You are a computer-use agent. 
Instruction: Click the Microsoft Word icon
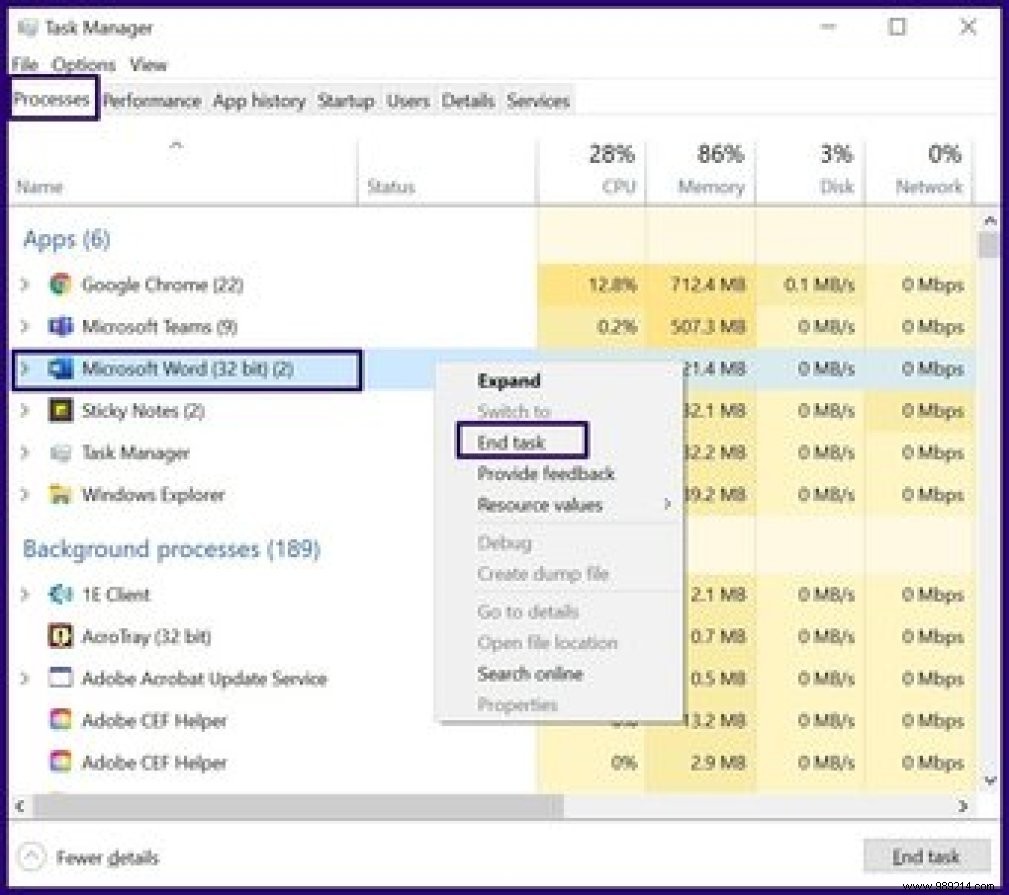click(60, 369)
